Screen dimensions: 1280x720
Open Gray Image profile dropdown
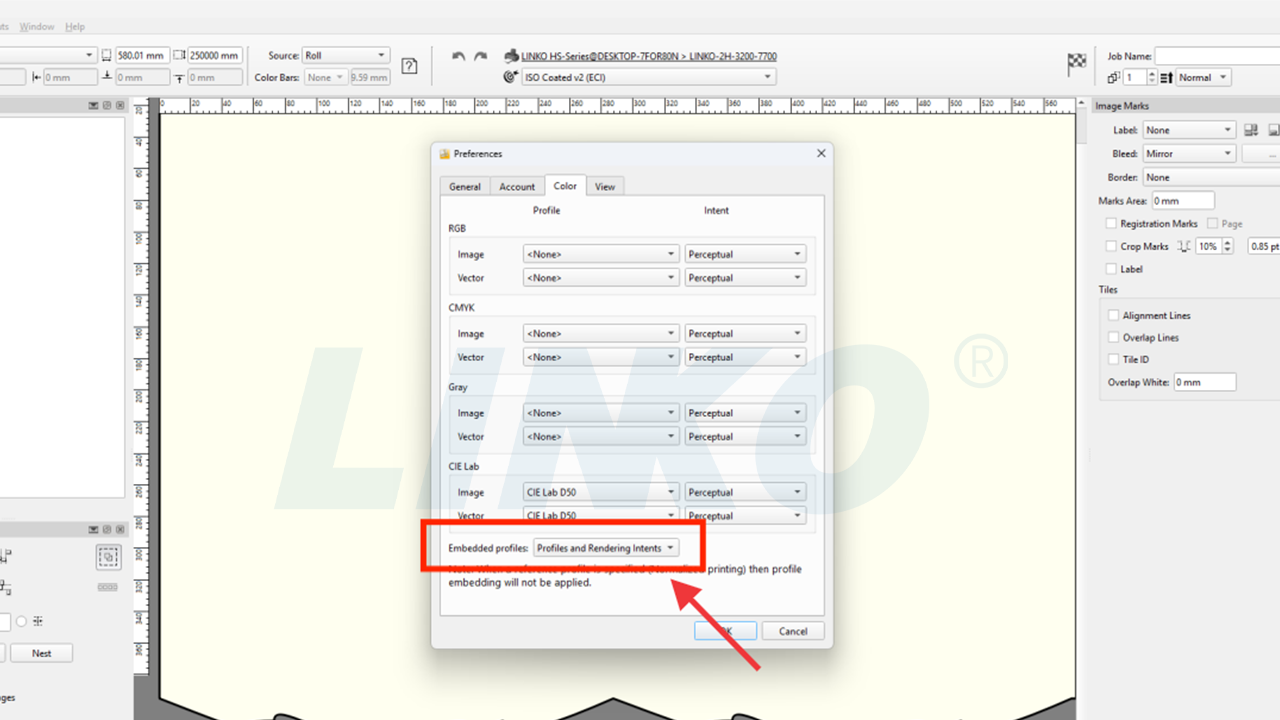pos(601,413)
